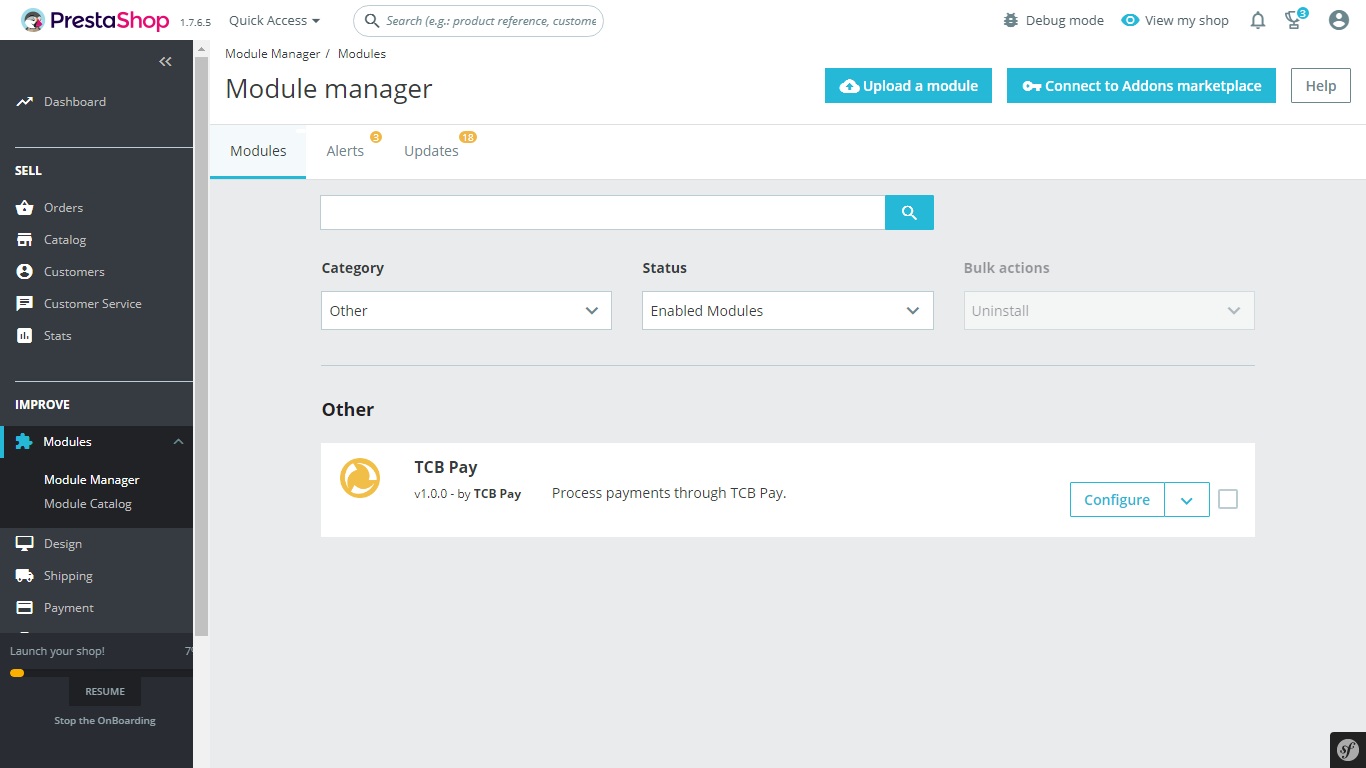Click Connect to Addons marketplace button
This screenshot has height=768, width=1366.
point(1141,86)
